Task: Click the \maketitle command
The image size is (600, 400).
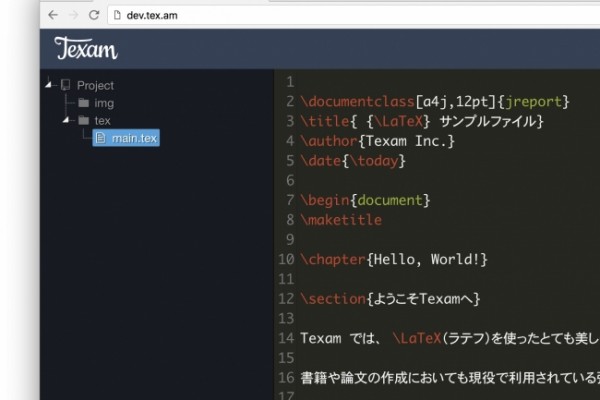Action: tap(341, 220)
